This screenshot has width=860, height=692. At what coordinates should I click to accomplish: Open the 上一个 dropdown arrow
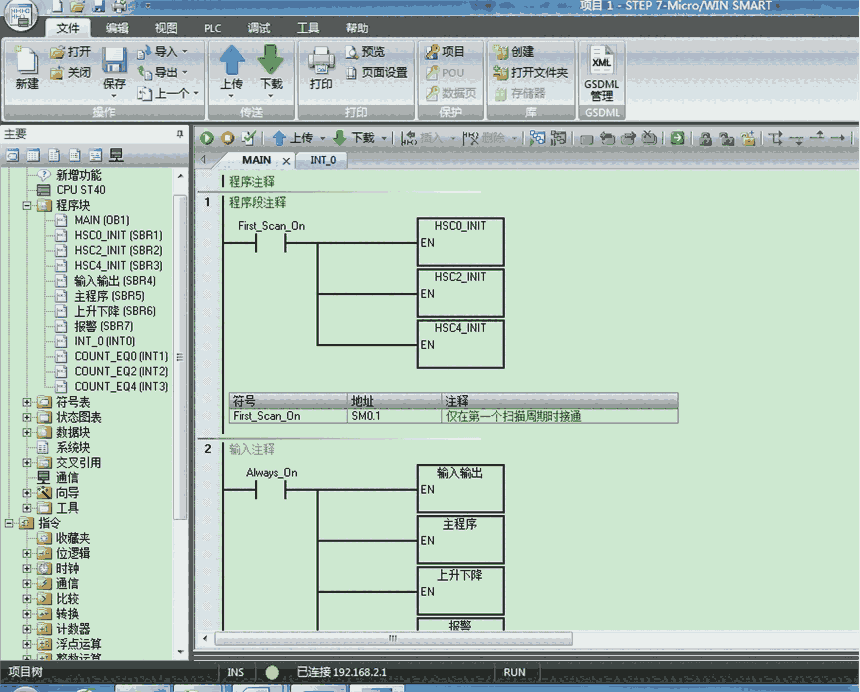(x=196, y=93)
